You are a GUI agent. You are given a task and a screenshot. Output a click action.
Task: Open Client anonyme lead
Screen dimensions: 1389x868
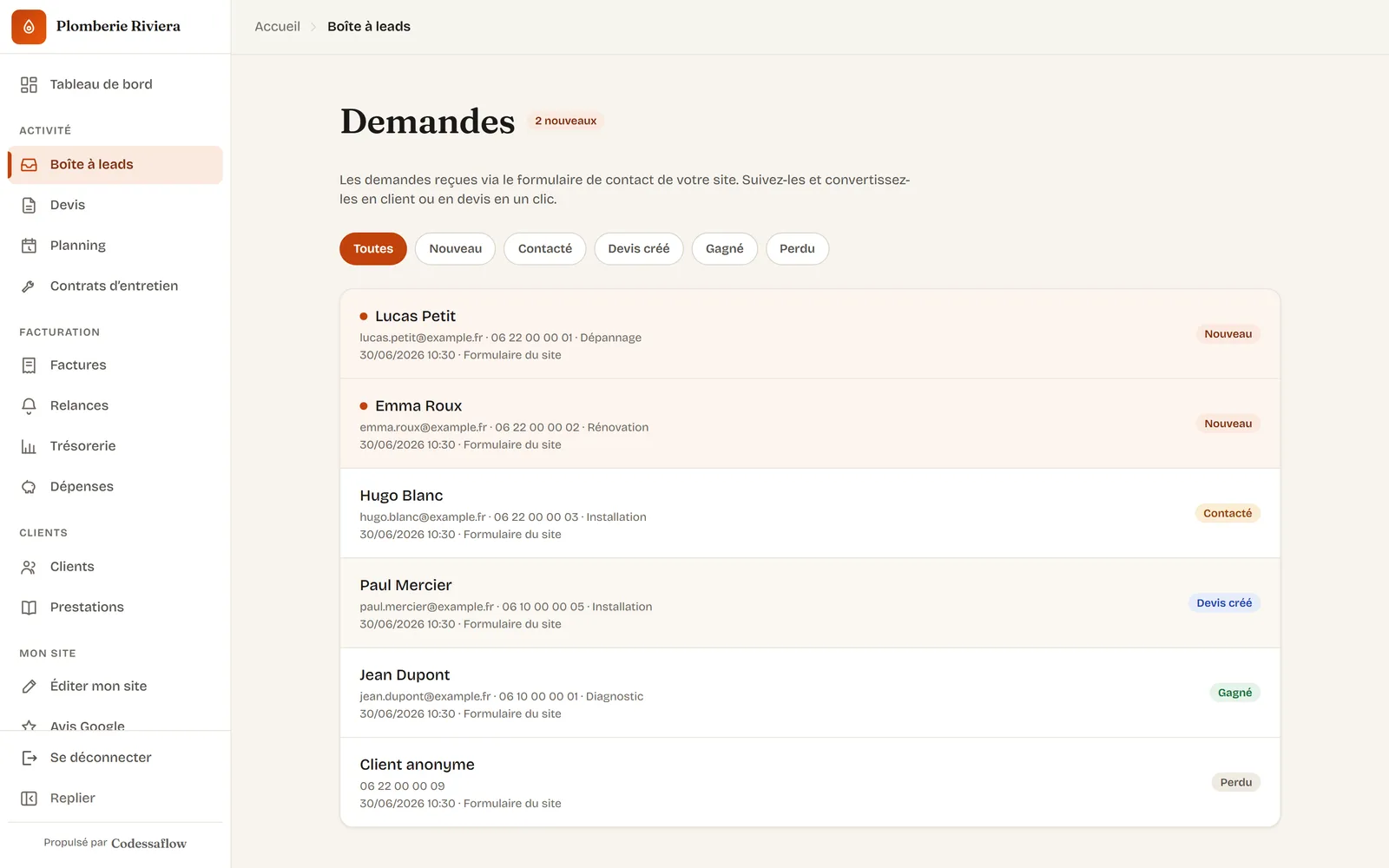[810, 782]
